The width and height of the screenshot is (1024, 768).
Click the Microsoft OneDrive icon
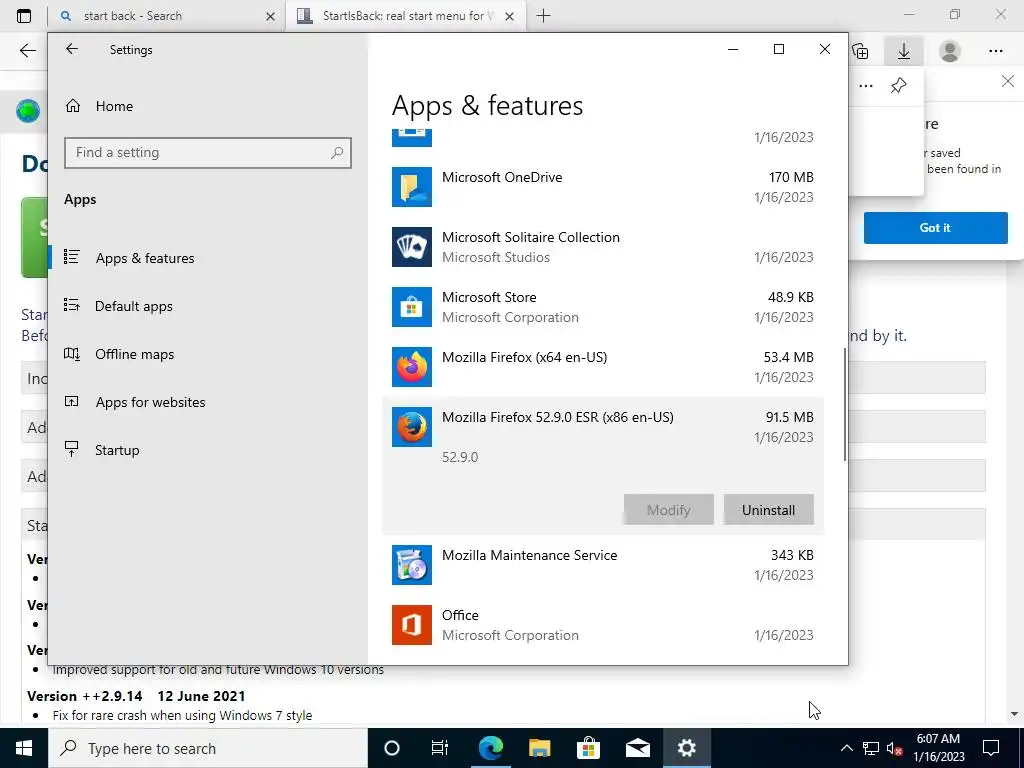(411, 187)
